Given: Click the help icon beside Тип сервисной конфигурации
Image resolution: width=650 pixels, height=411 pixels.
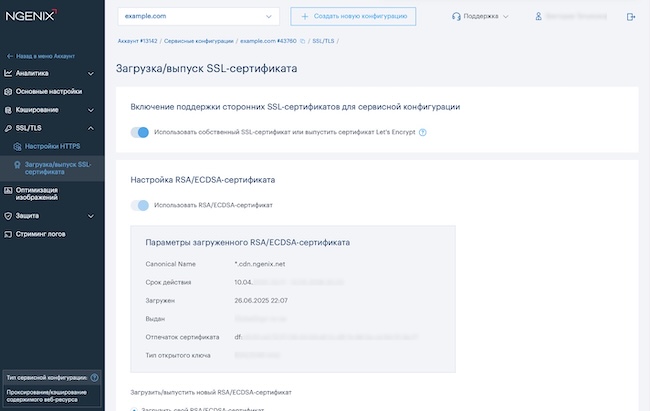Looking at the screenshot, I should click(95, 378).
